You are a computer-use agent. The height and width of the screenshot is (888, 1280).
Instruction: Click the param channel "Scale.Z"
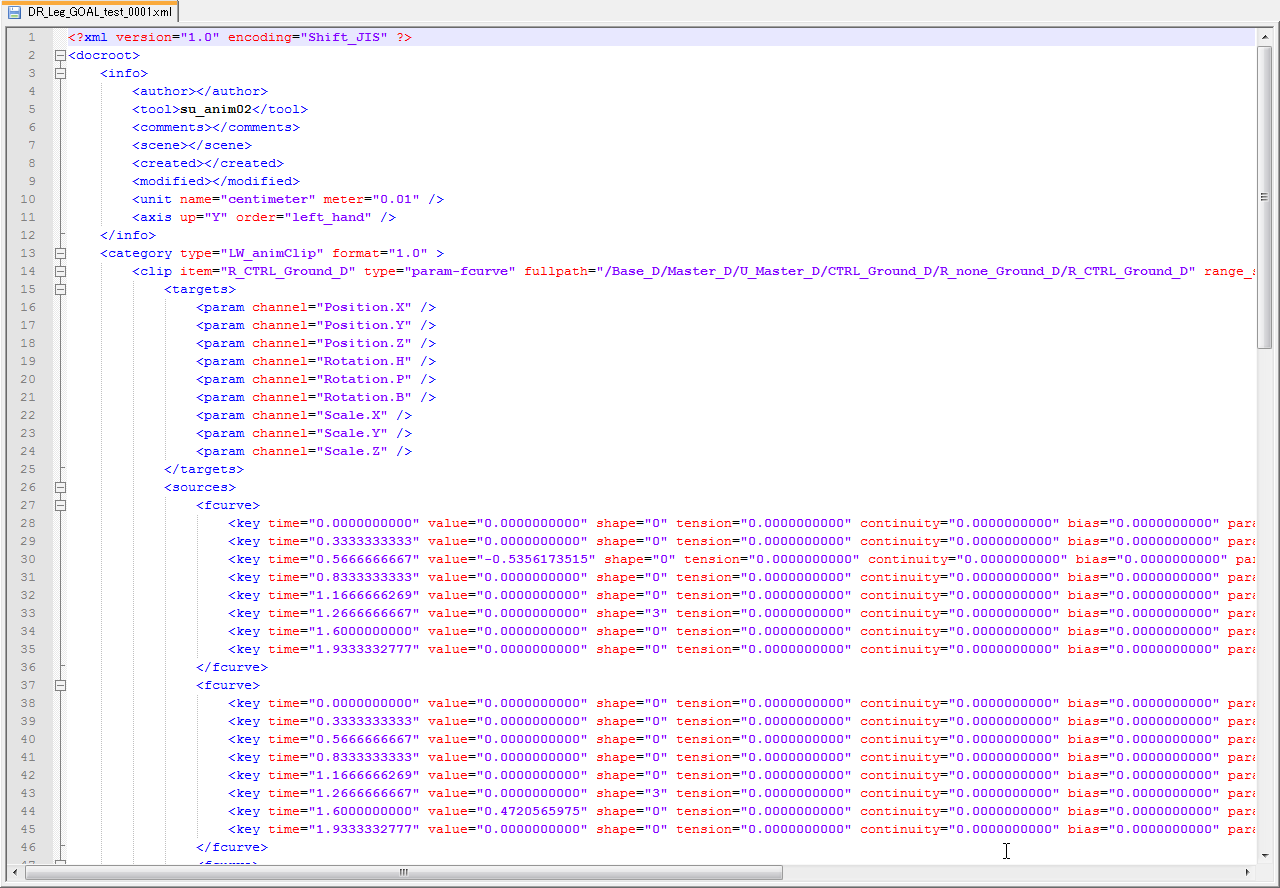352,451
